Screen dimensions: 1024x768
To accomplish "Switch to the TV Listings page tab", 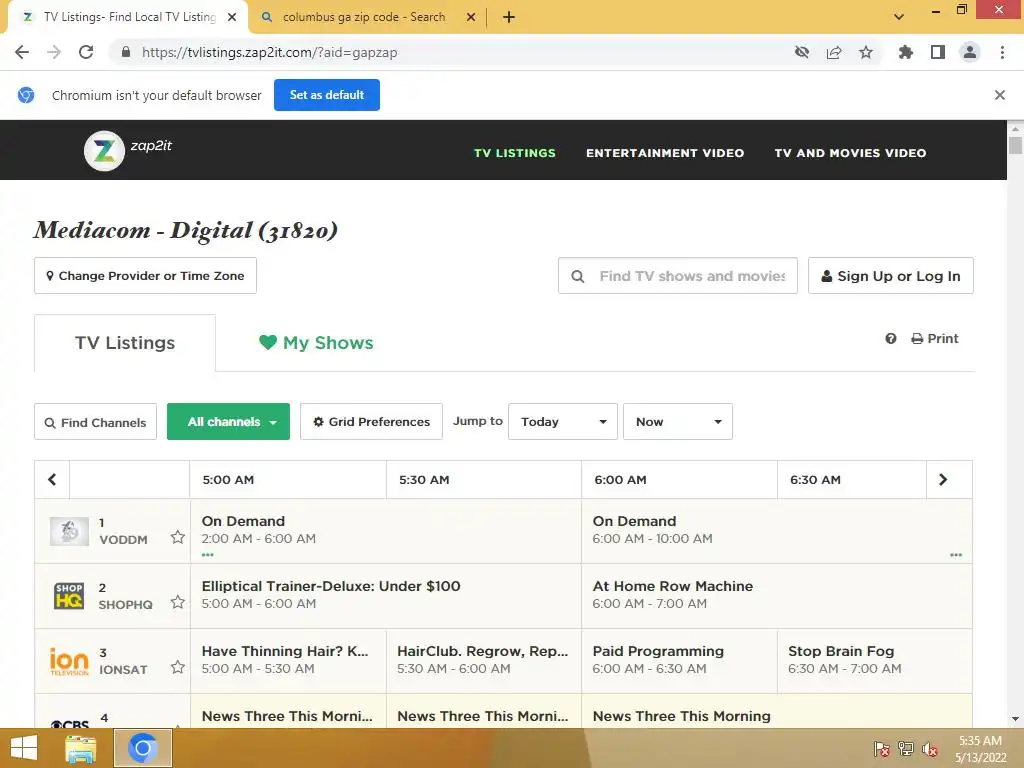I will pos(125,343).
